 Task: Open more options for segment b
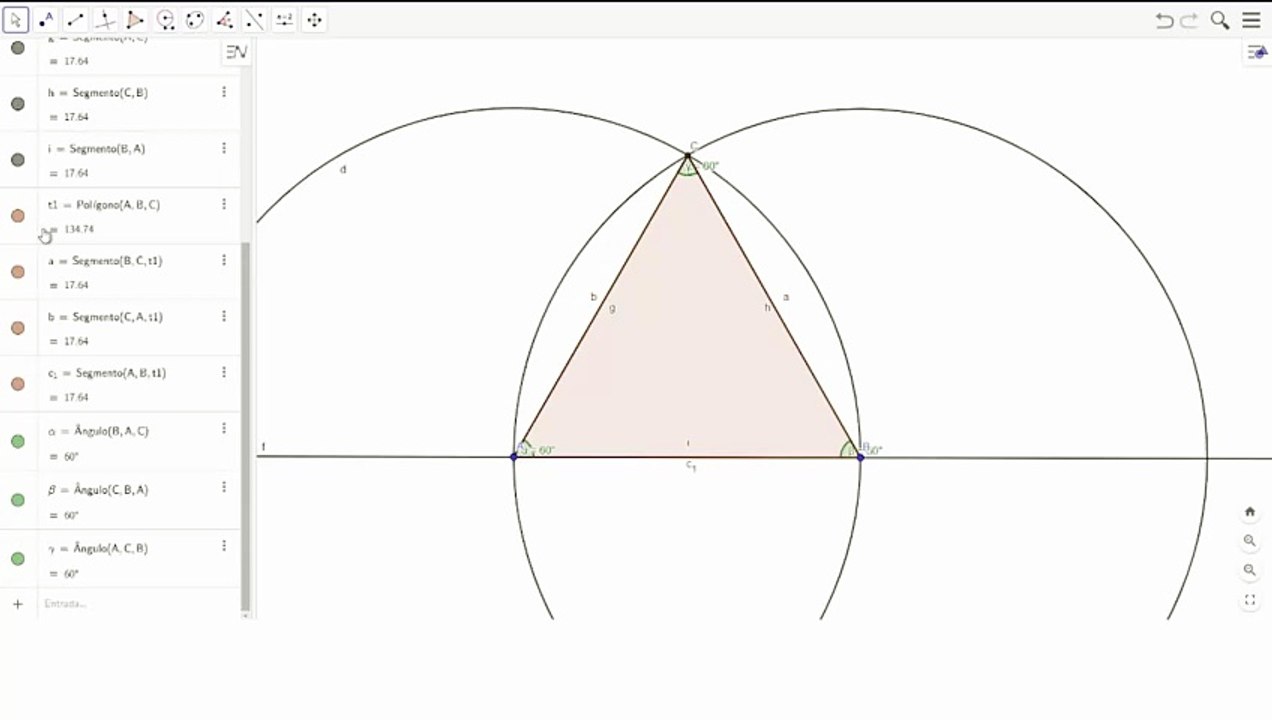(224, 316)
